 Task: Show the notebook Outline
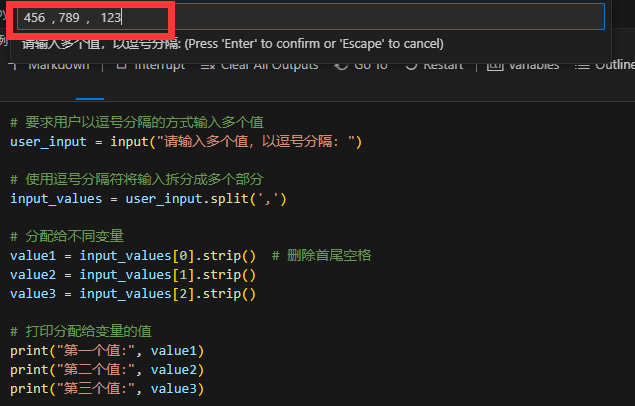604,66
